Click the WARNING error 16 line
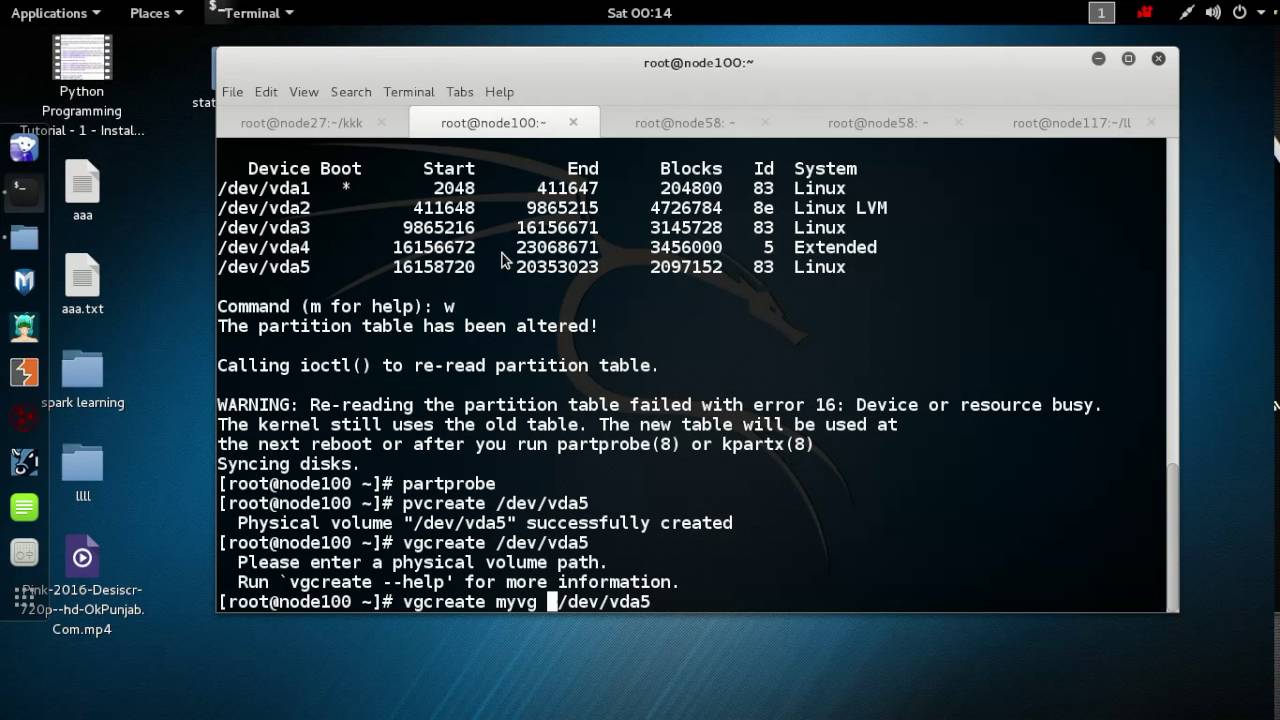 [660, 405]
